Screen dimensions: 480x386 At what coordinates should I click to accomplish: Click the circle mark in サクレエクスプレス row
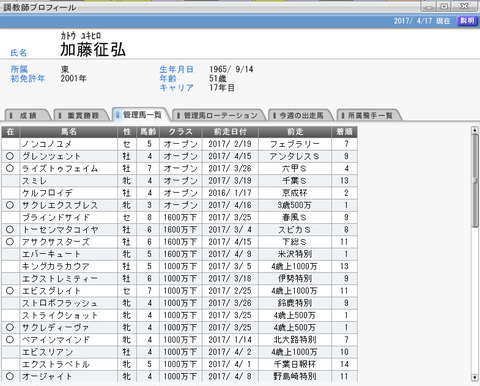(x=10, y=205)
